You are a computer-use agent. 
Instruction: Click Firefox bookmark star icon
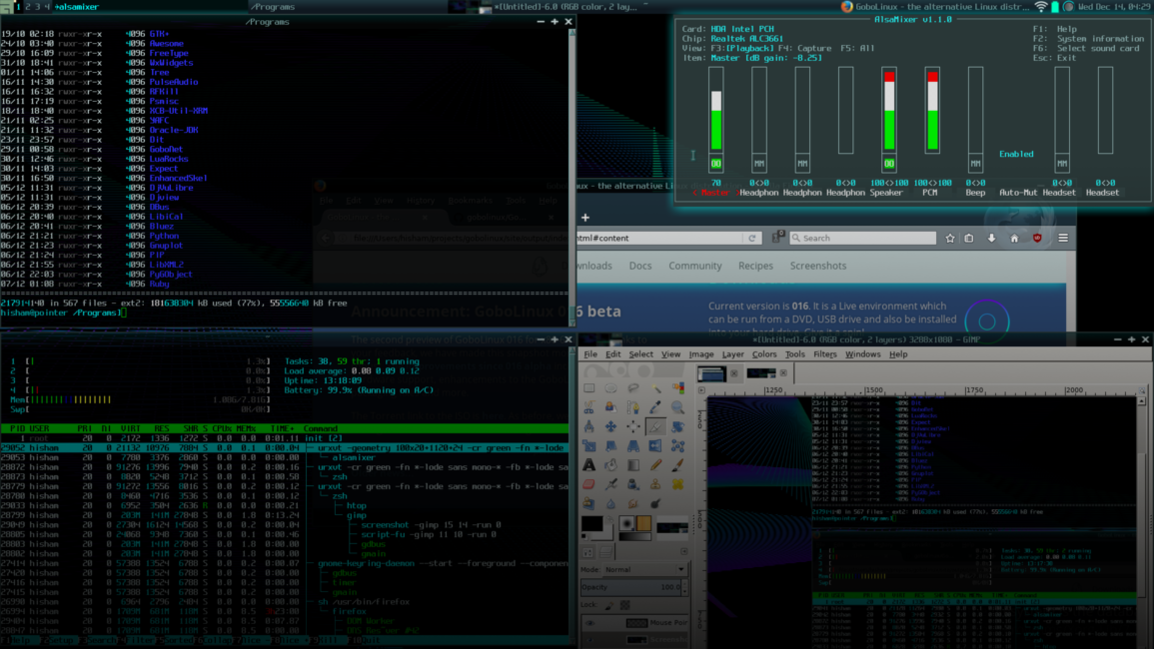click(950, 238)
